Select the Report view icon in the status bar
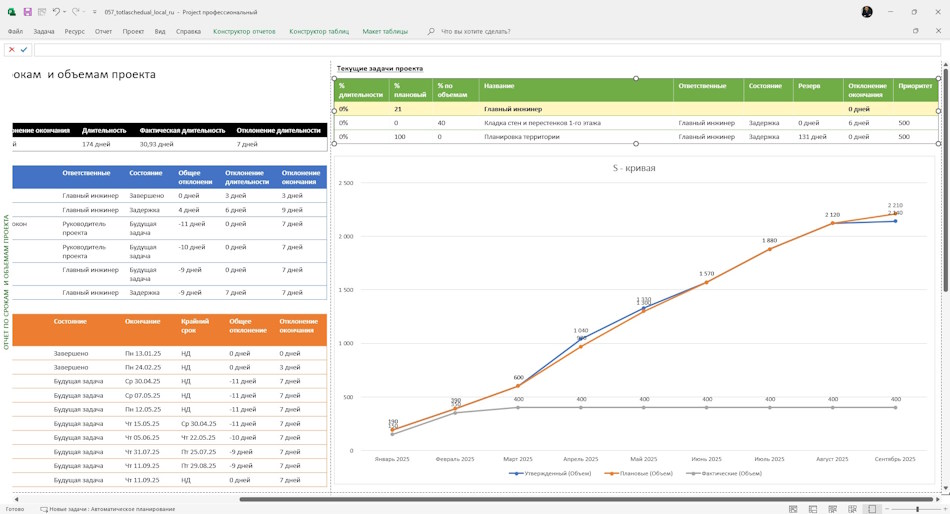Viewport: 950px width, 514px height. pyautogui.click(x=872, y=509)
